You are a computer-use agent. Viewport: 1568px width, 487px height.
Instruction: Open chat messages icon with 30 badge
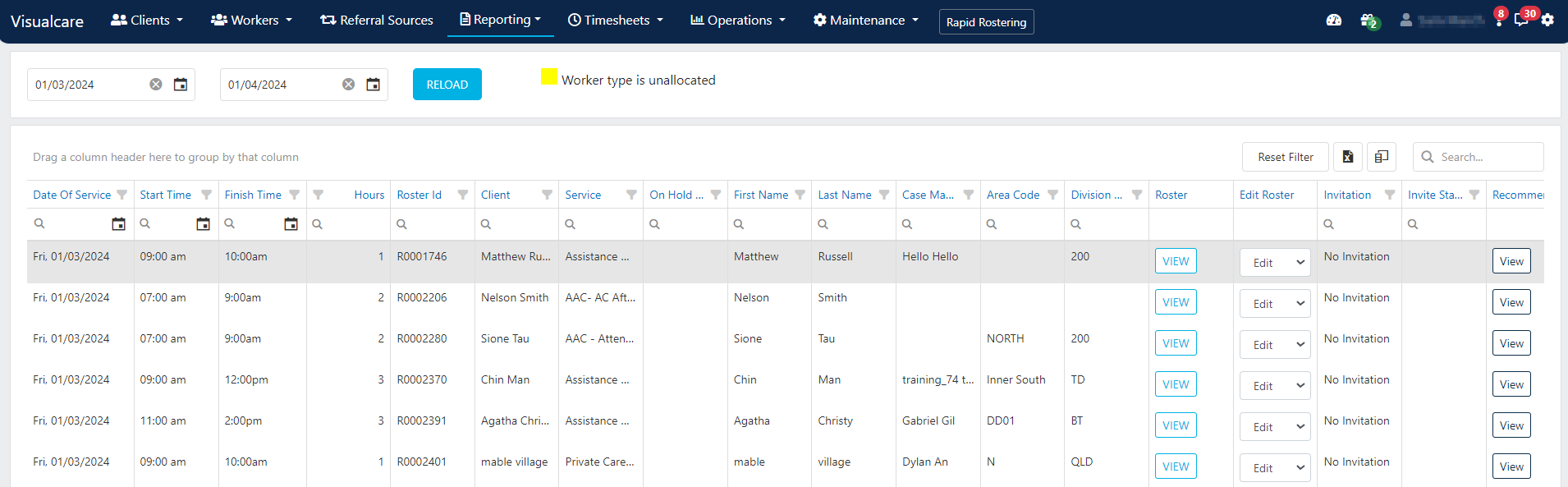click(1521, 20)
